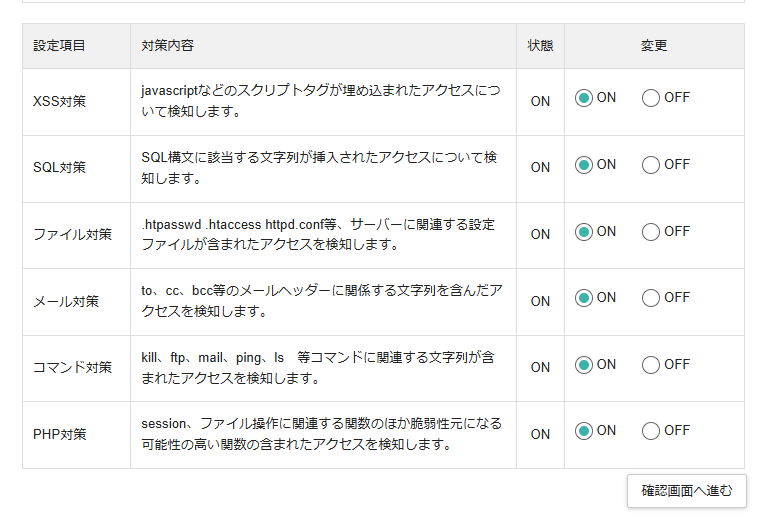Select ON radio for コマンド対策
Viewport: 767px width, 519px height.
coord(584,365)
